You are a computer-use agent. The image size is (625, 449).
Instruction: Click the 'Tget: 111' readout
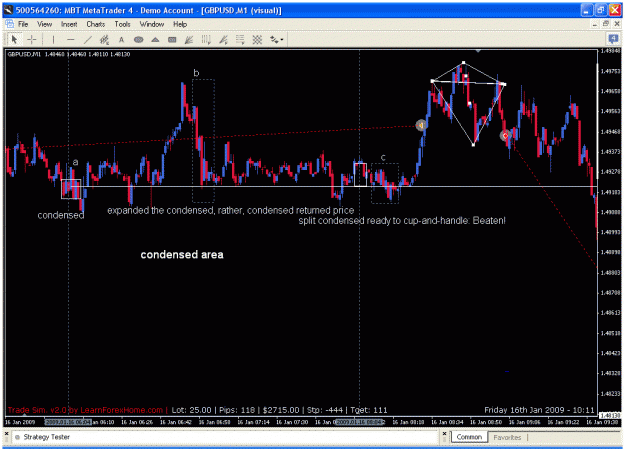click(x=369, y=410)
